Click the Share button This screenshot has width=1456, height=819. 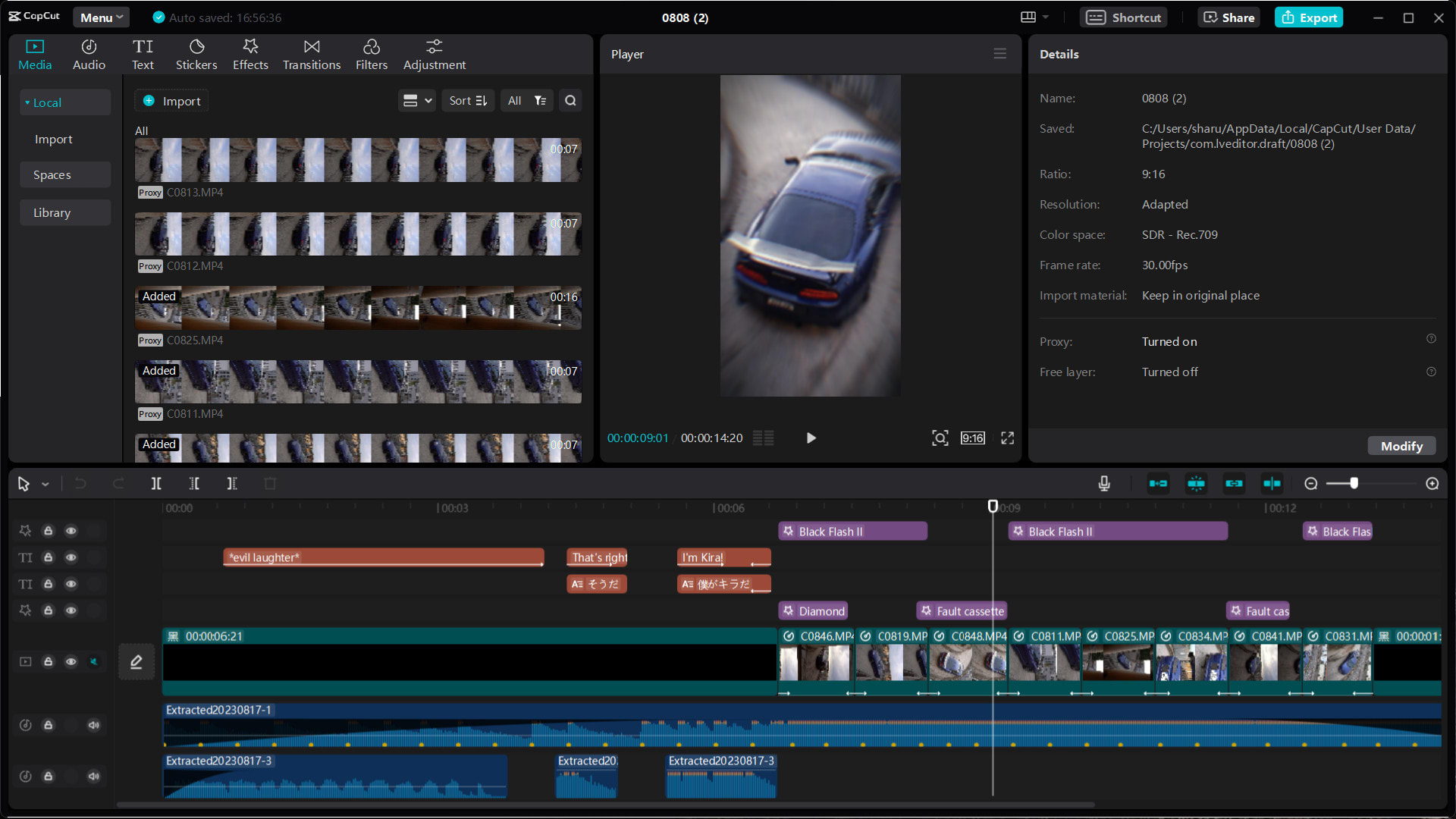point(1229,17)
